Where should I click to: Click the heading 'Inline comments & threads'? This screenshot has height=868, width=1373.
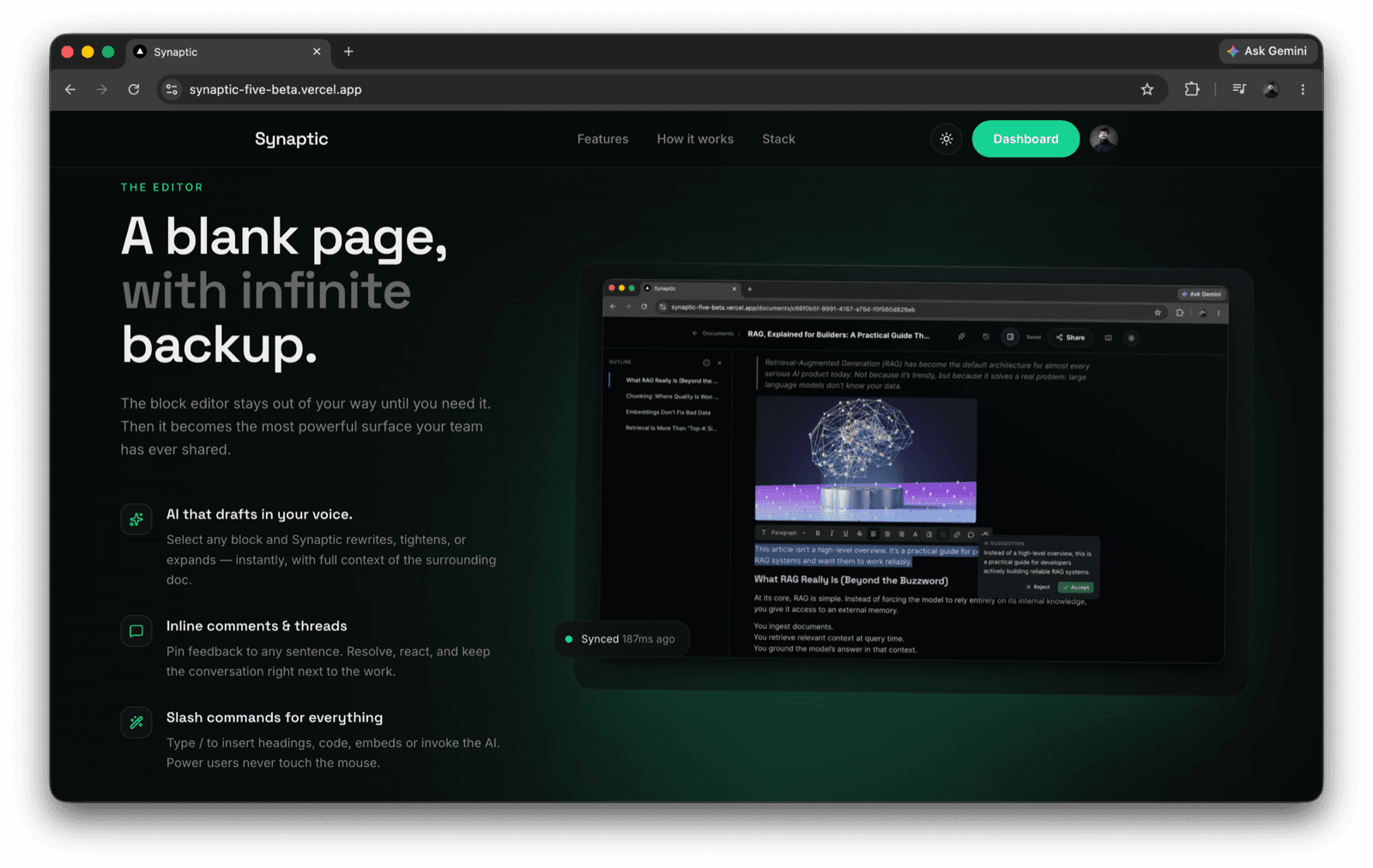tap(257, 626)
